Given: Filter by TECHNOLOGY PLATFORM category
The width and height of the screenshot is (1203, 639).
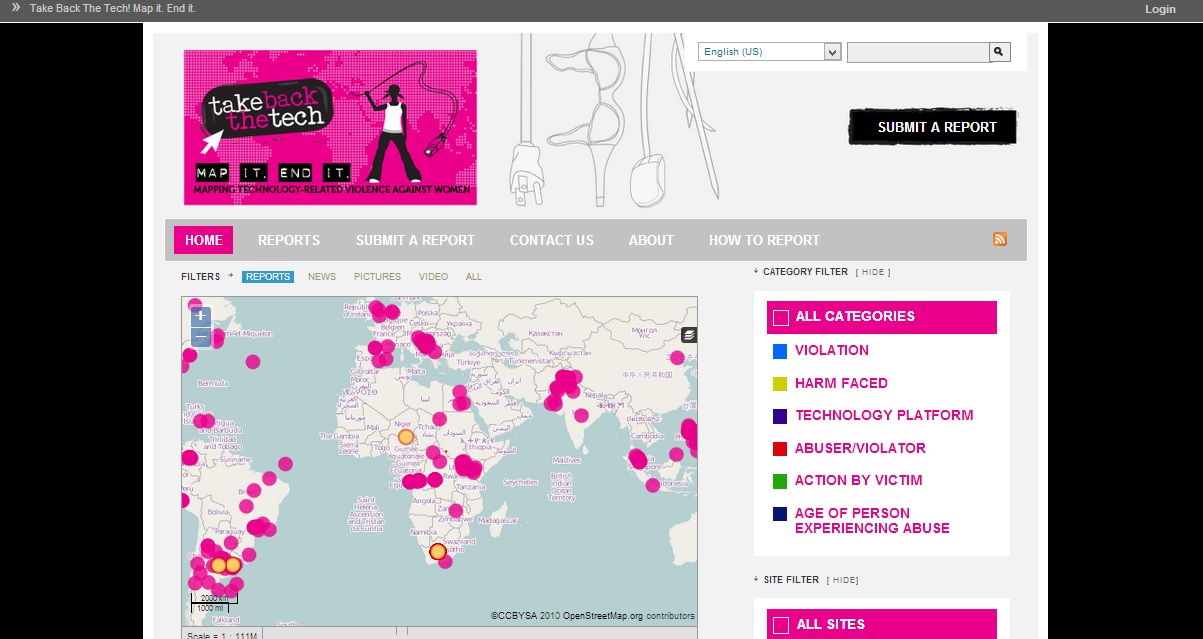Looking at the screenshot, I should [883, 415].
